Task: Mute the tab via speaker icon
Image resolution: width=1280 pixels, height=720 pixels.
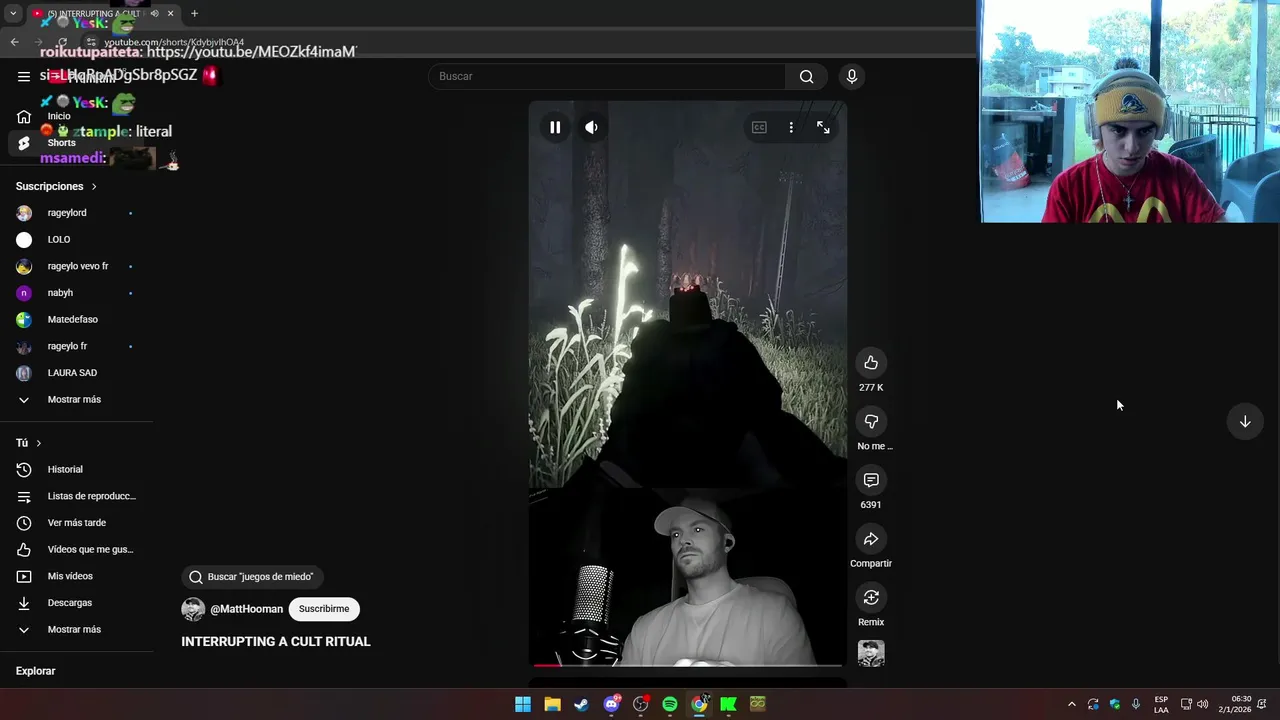Action: pyautogui.click(x=154, y=13)
